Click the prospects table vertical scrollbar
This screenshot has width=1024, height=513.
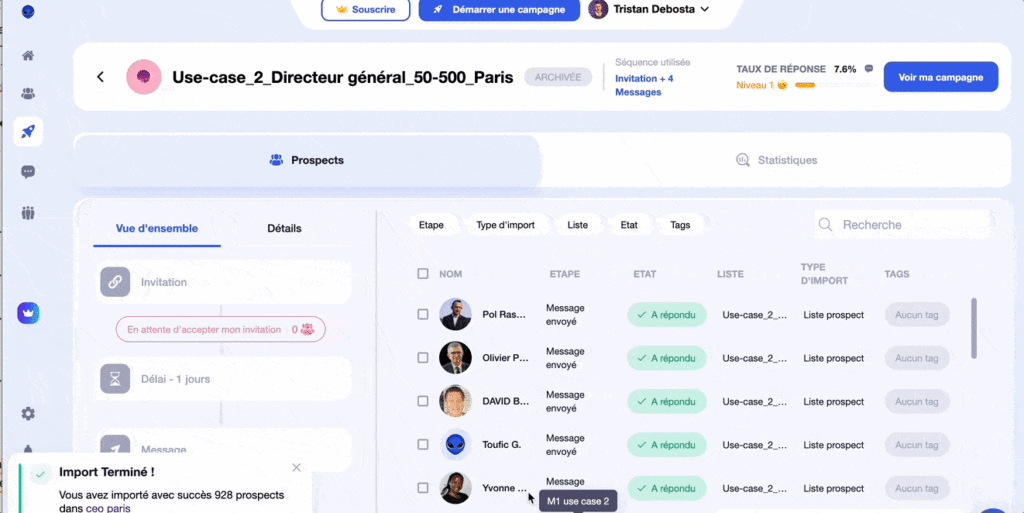(x=974, y=328)
